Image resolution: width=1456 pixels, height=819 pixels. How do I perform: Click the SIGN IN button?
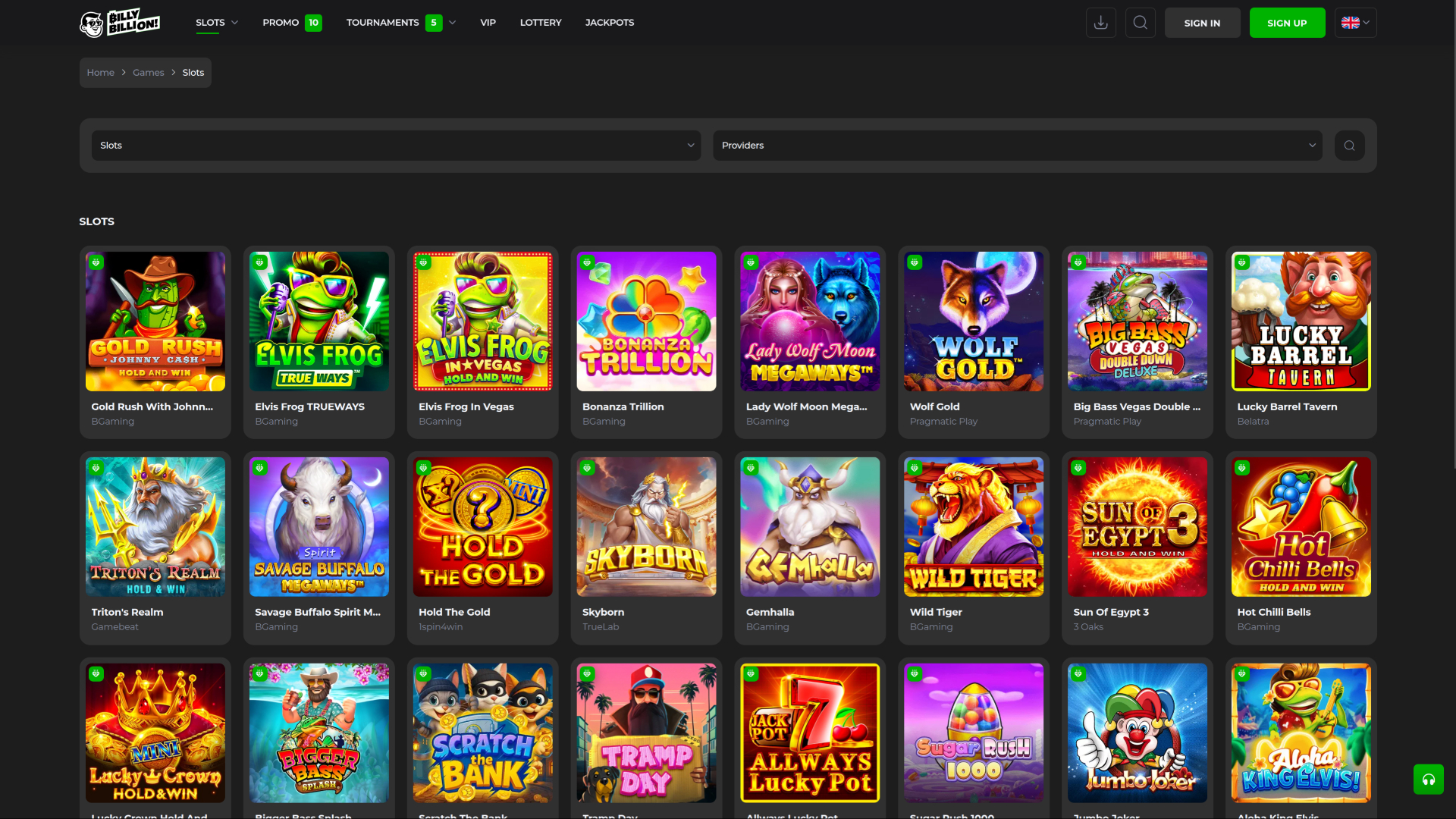point(1202,22)
